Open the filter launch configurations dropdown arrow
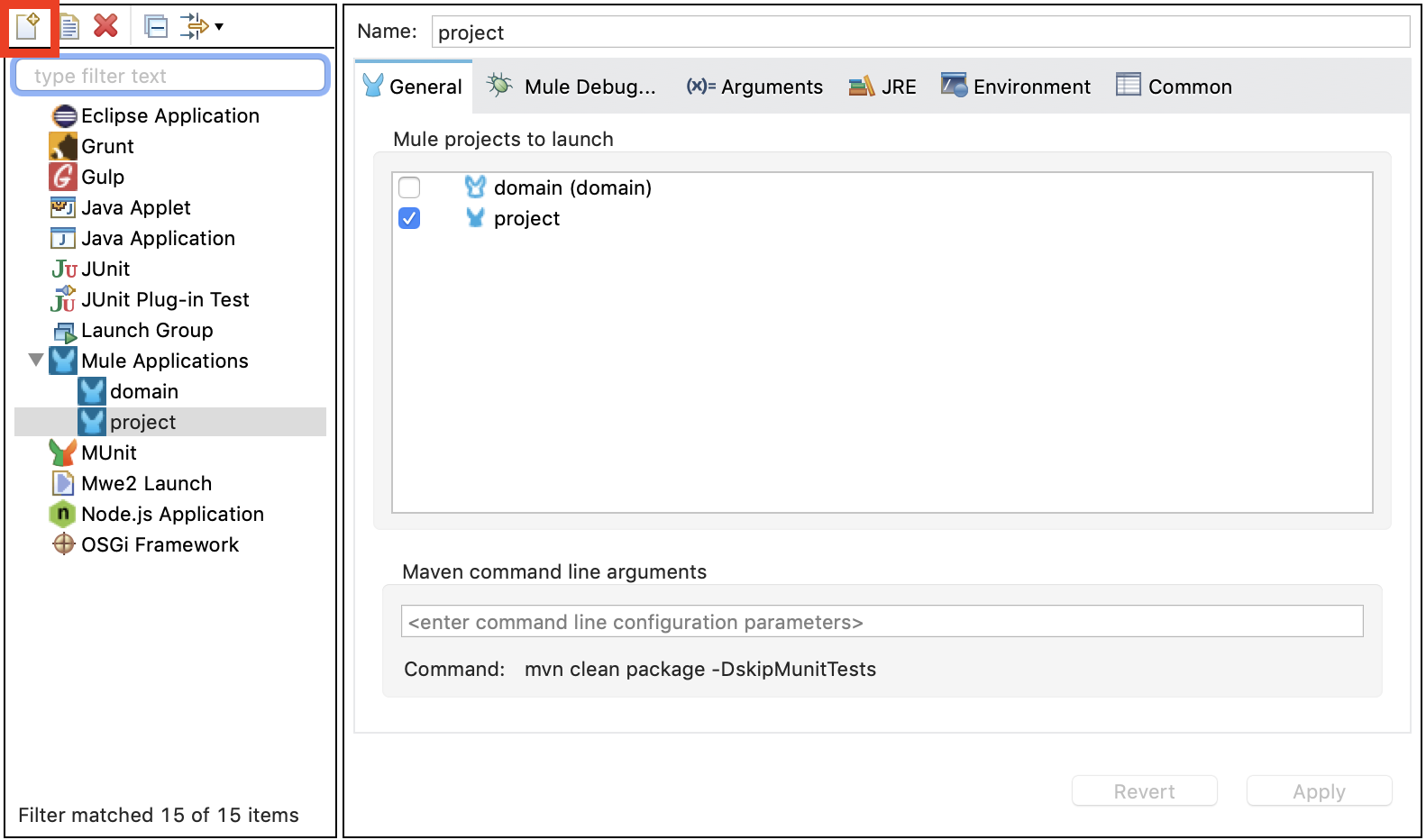1426x840 pixels. tap(219, 27)
